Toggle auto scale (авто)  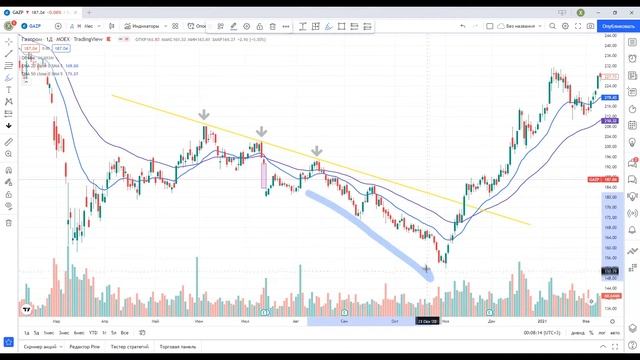pyautogui.click(x=615, y=333)
